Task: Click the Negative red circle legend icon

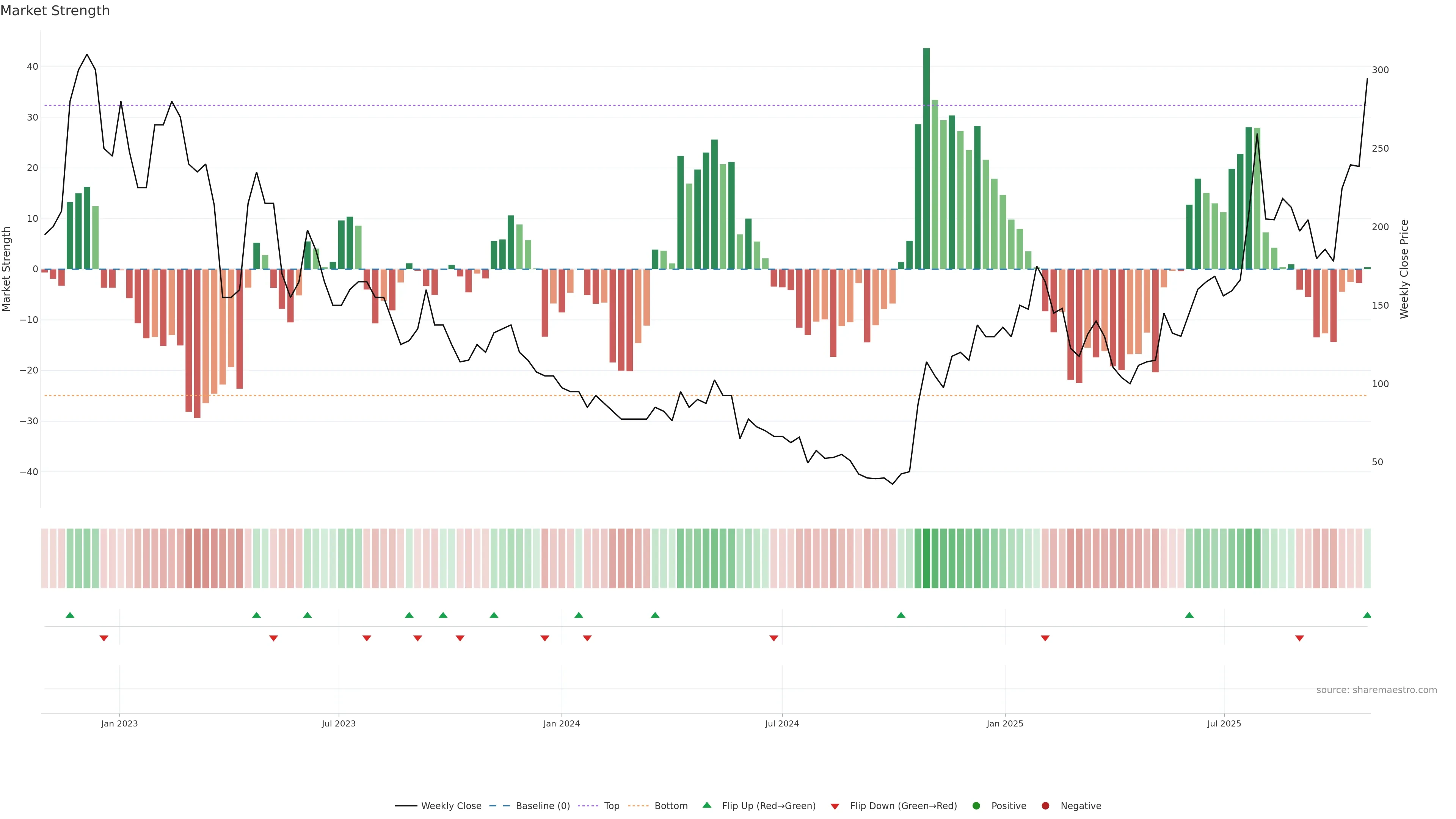Action: pyautogui.click(x=1045, y=805)
